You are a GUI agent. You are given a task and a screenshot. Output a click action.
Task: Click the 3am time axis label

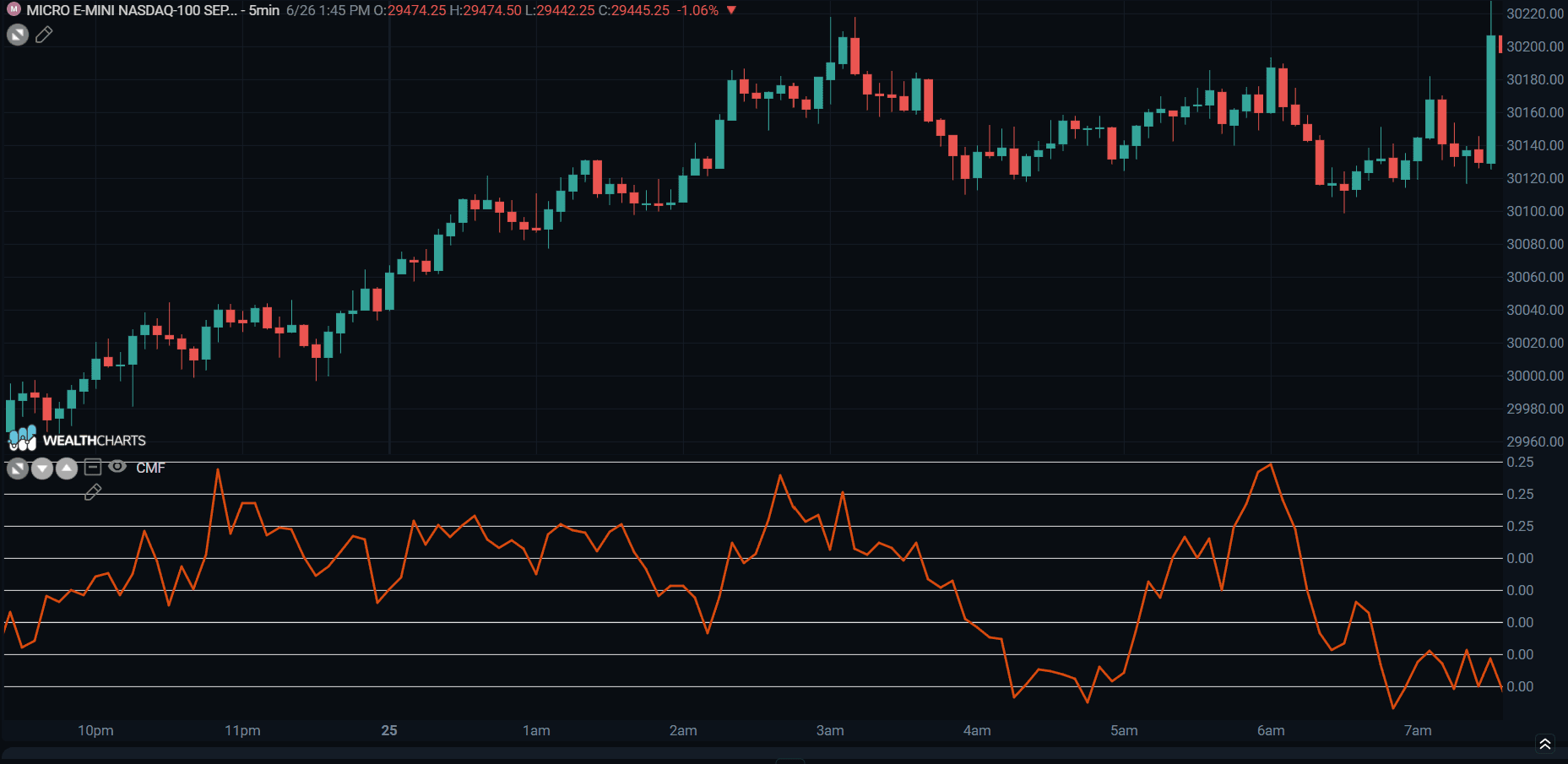(x=830, y=730)
